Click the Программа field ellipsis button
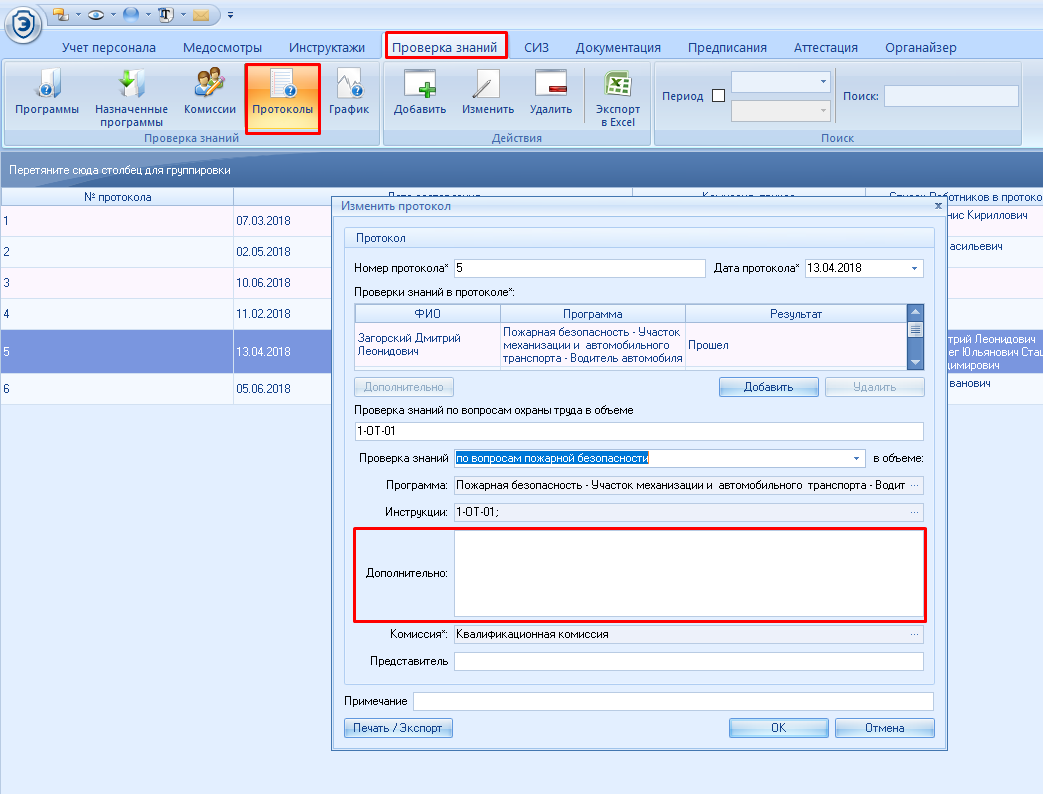 913,485
